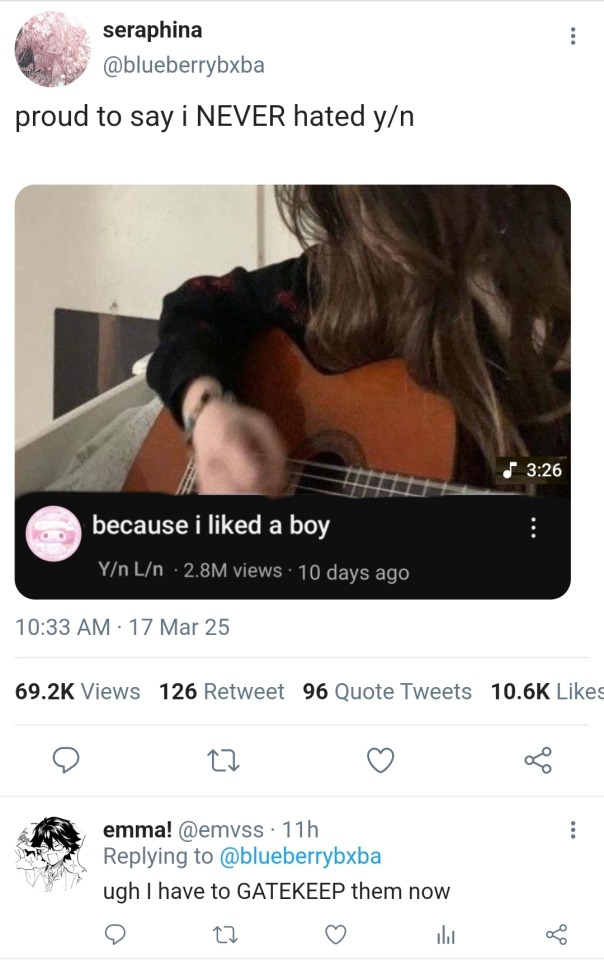Open more options for seraphina's tweet
The height and width of the screenshot is (960, 604).
(x=572, y=37)
